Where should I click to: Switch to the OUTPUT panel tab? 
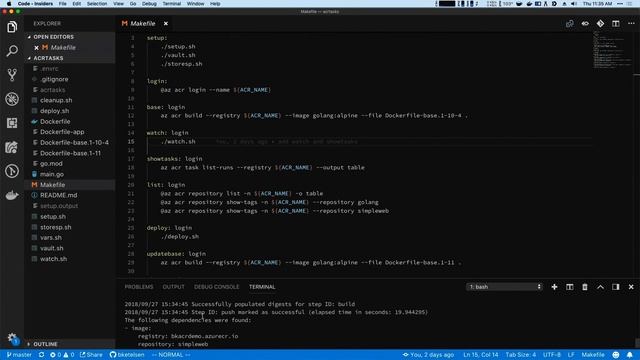point(173,287)
